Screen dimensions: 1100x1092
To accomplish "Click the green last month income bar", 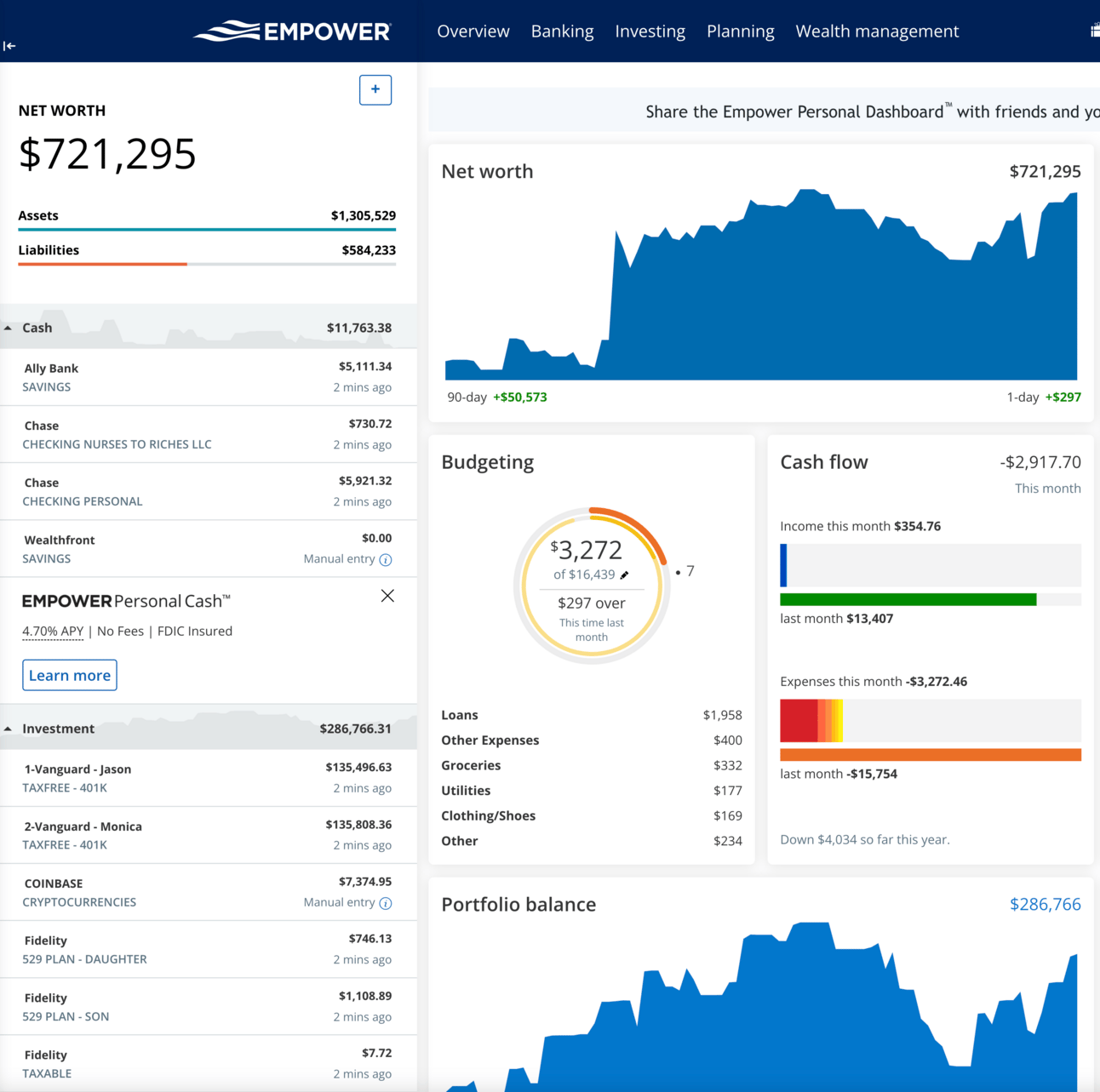I will click(908, 600).
